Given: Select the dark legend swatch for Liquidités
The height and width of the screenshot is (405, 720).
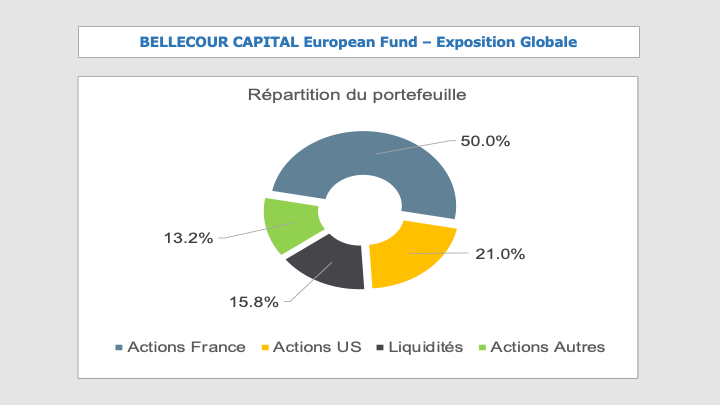Looking at the screenshot, I should 380,348.
